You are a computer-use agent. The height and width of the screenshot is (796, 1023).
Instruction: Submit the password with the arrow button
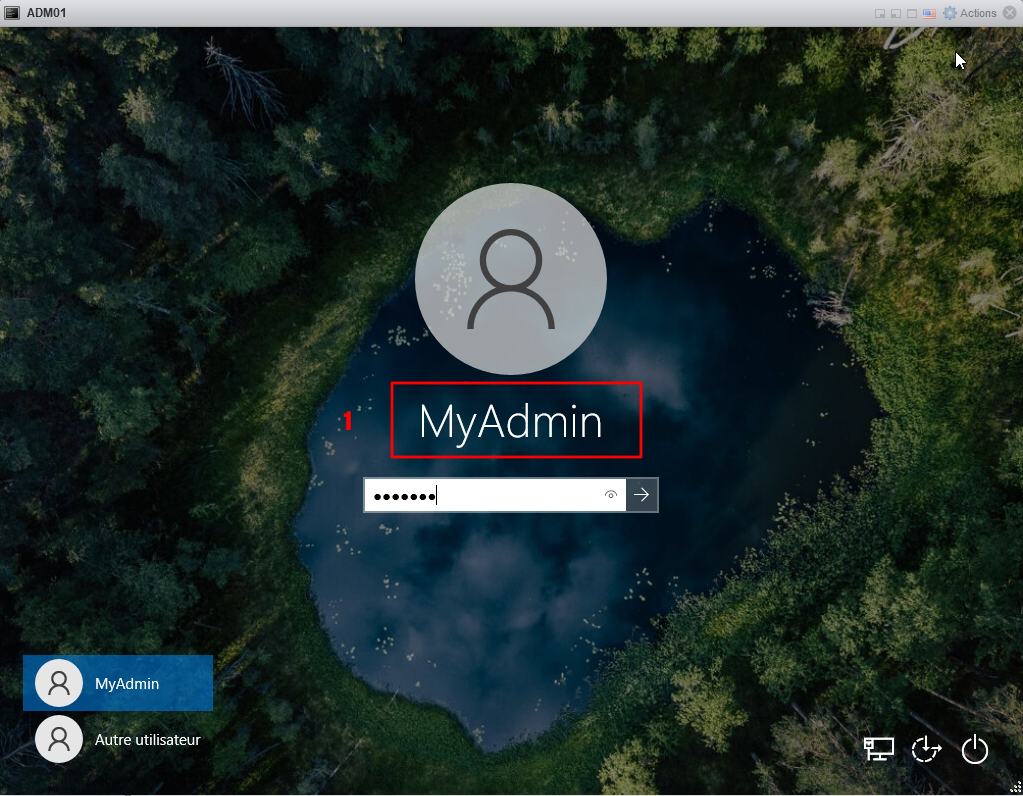click(642, 495)
